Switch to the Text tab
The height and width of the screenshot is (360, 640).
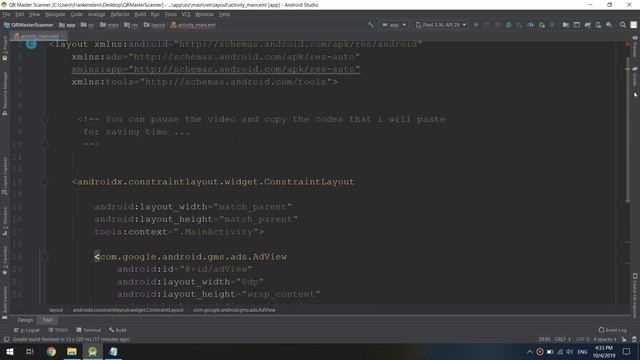[x=47, y=320]
